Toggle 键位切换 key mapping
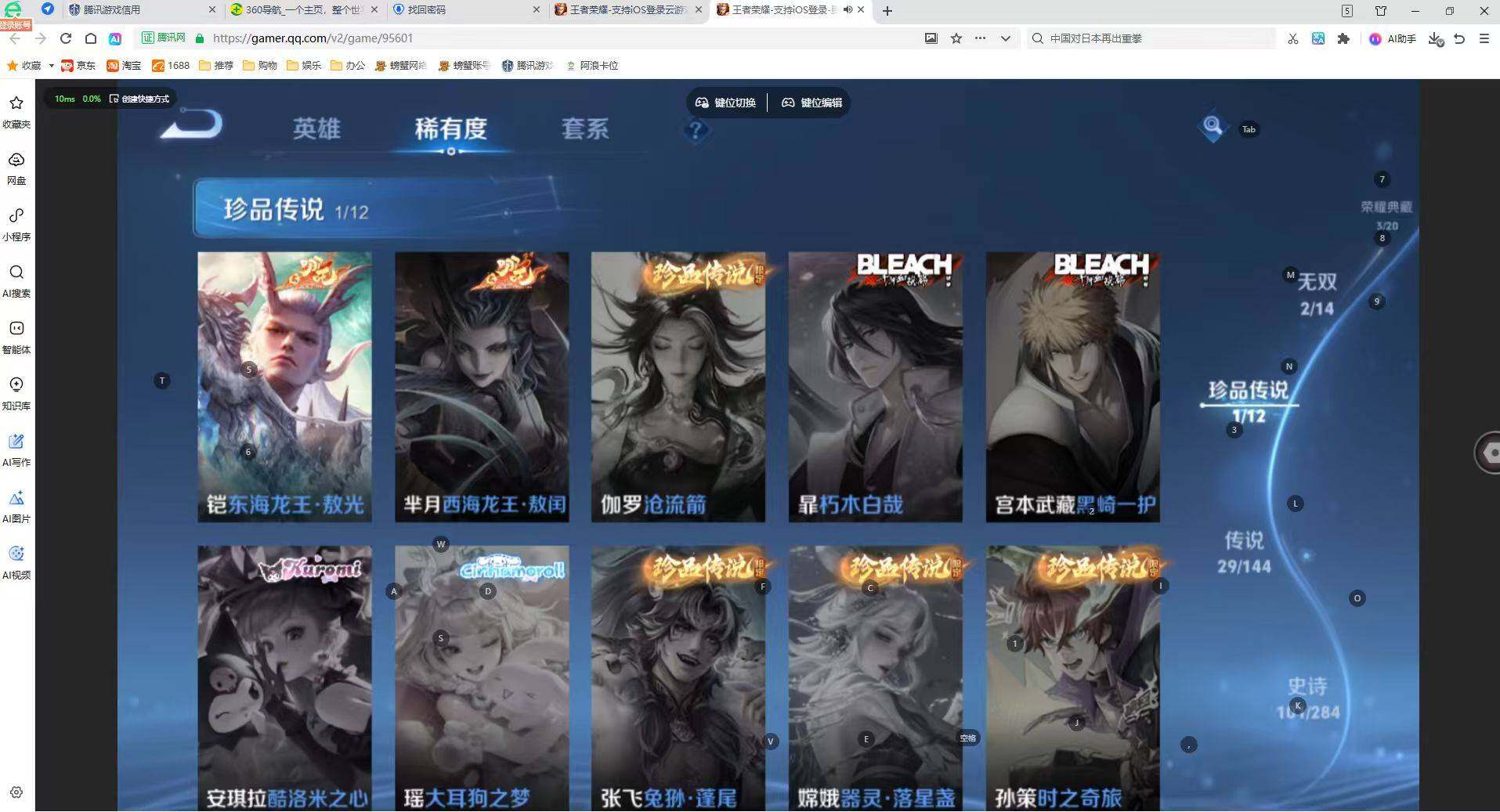1500x812 pixels. [726, 103]
